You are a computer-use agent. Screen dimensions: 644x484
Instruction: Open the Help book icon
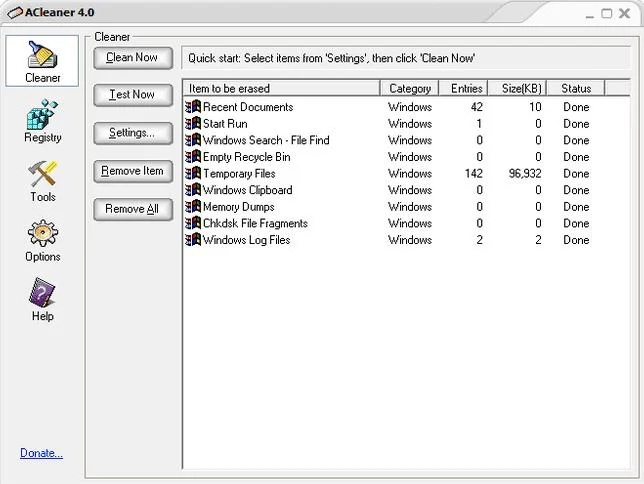pos(42,293)
